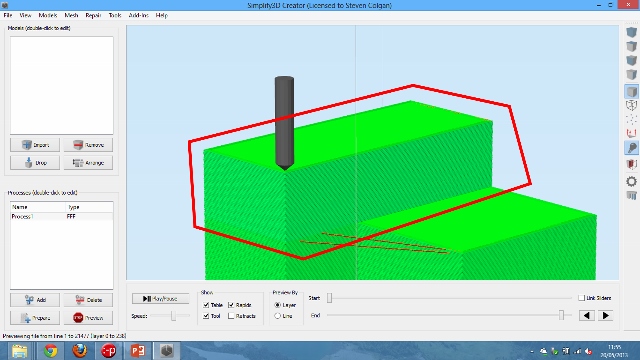Launch Google Chrome from taskbar

click(x=51, y=351)
